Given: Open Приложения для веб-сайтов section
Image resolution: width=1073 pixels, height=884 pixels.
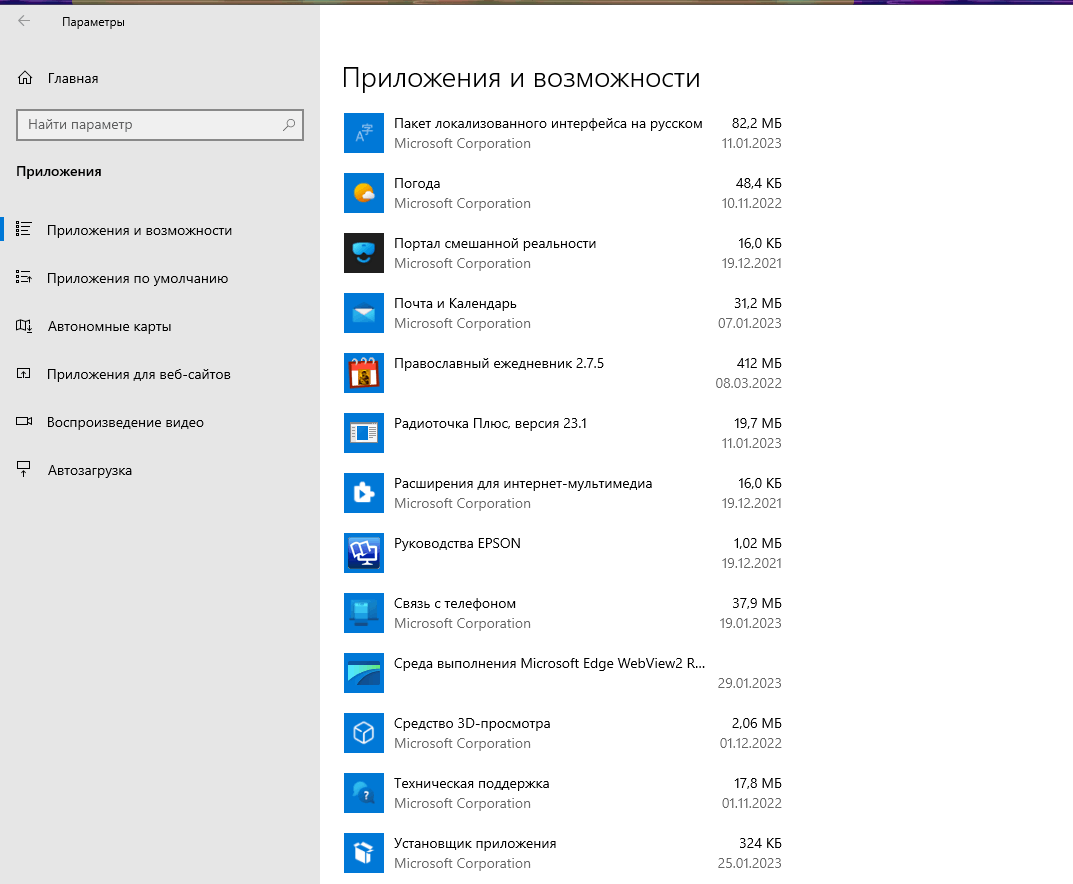Looking at the screenshot, I should [x=138, y=374].
